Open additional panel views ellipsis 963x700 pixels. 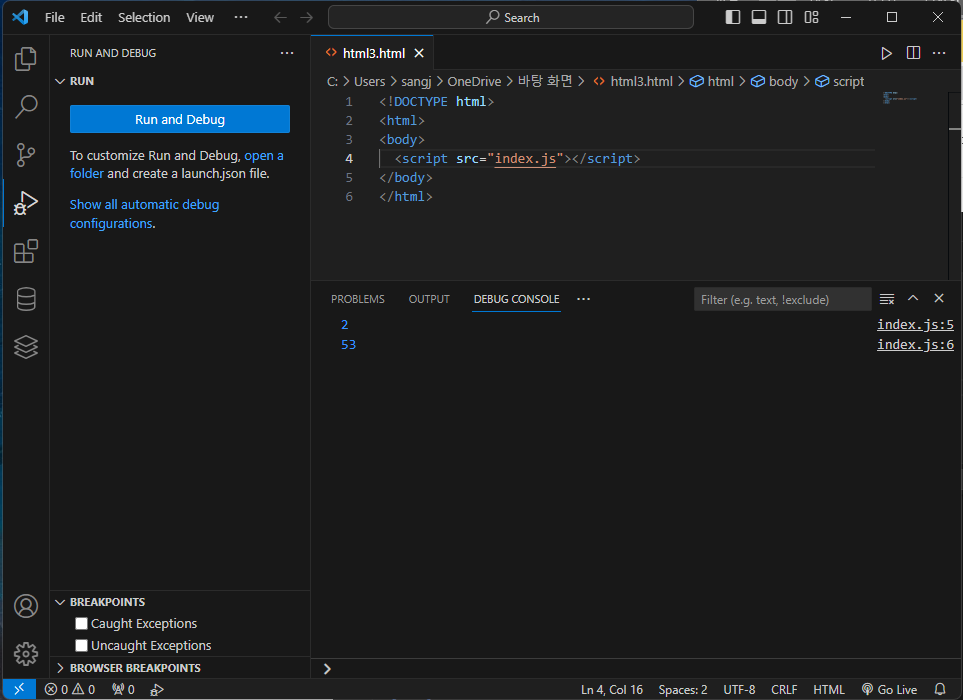(583, 299)
